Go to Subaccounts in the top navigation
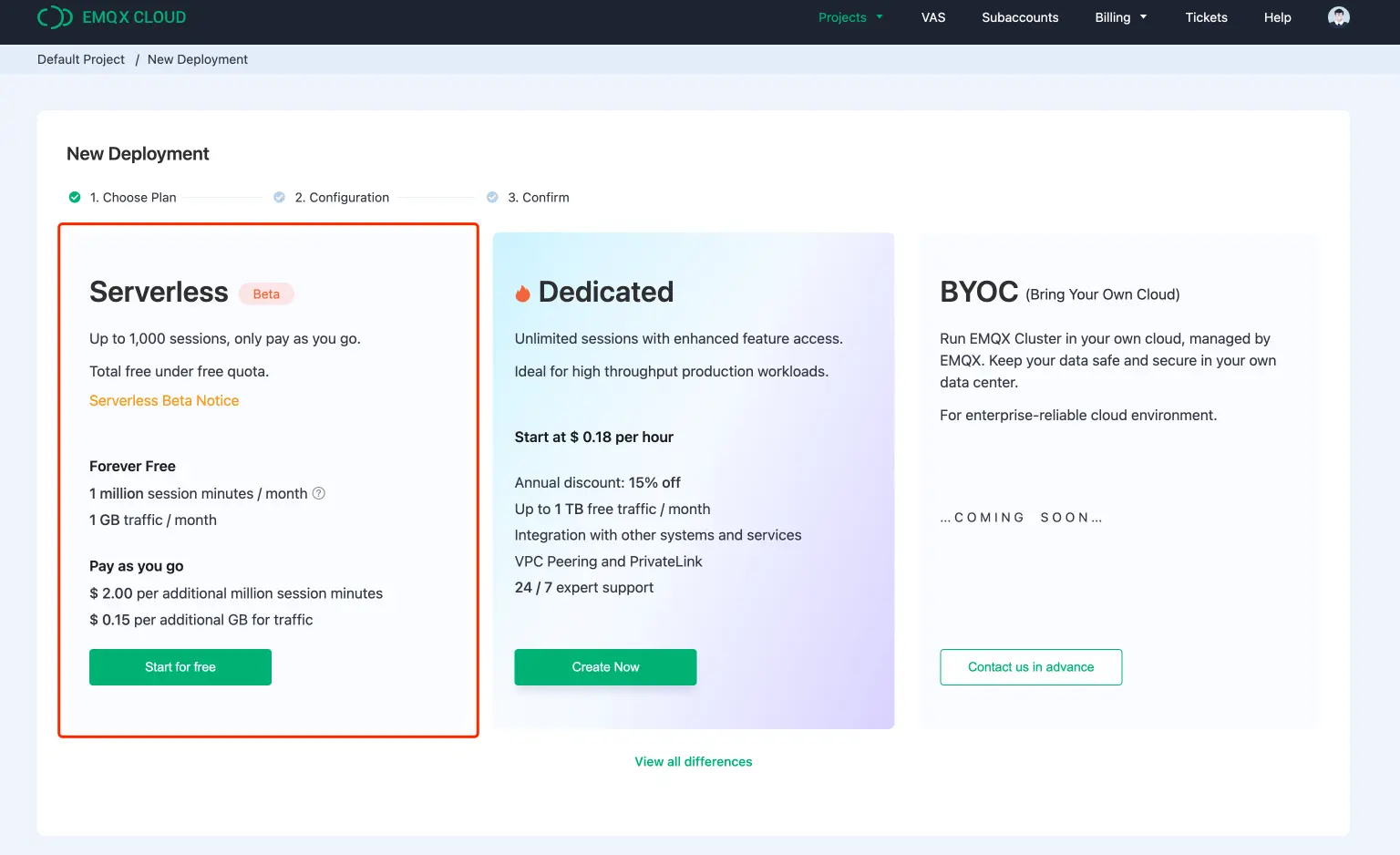The height and width of the screenshot is (855, 1400). point(1020,16)
